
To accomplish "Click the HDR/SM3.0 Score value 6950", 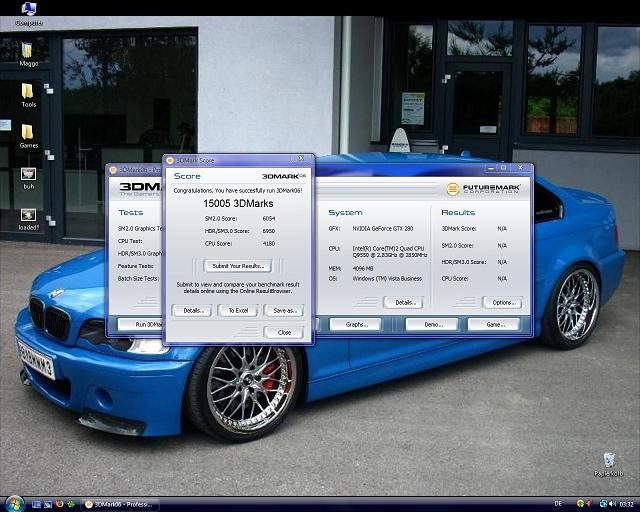I will click(269, 231).
